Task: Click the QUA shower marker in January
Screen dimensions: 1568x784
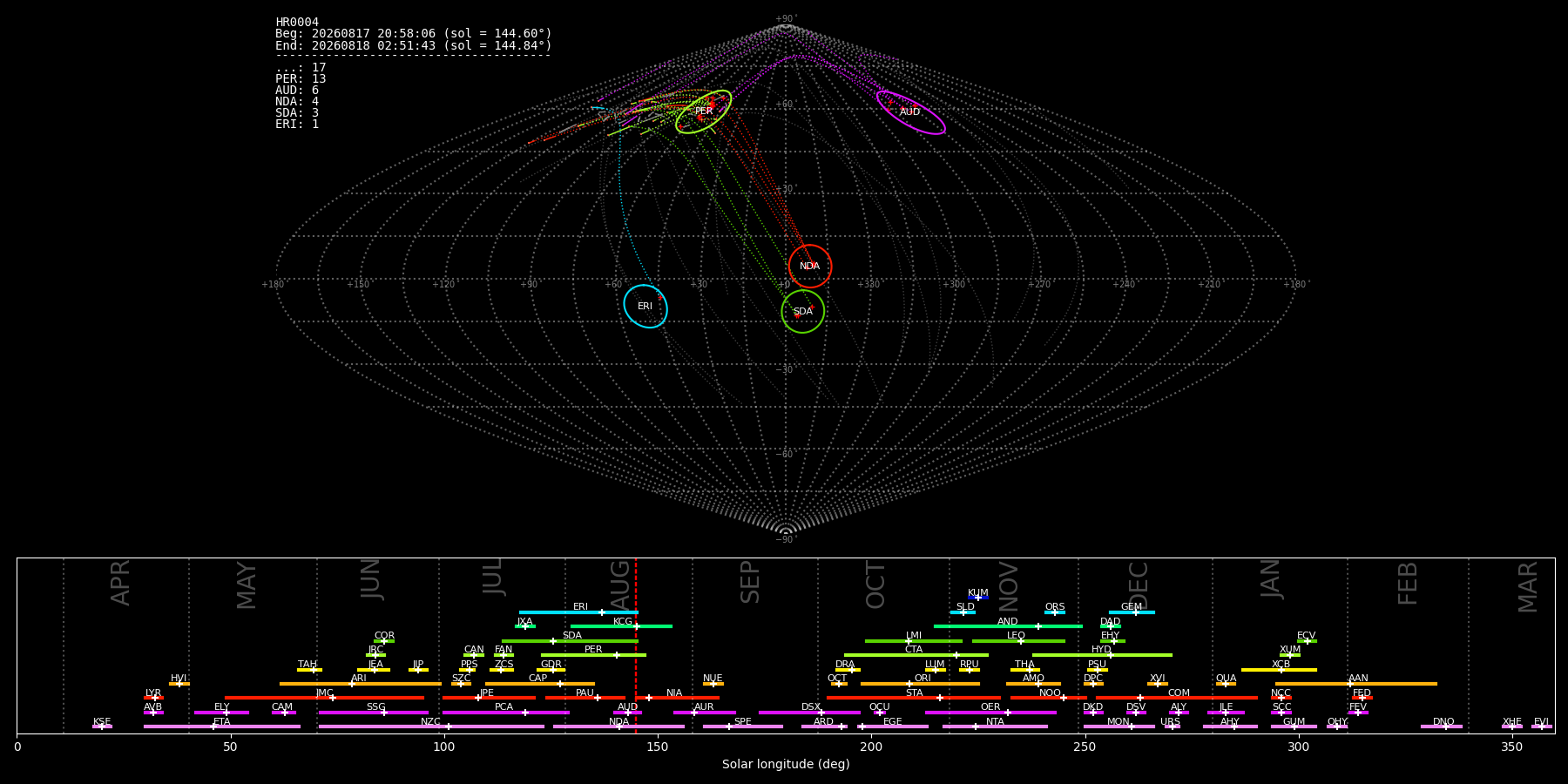Action: [1226, 684]
